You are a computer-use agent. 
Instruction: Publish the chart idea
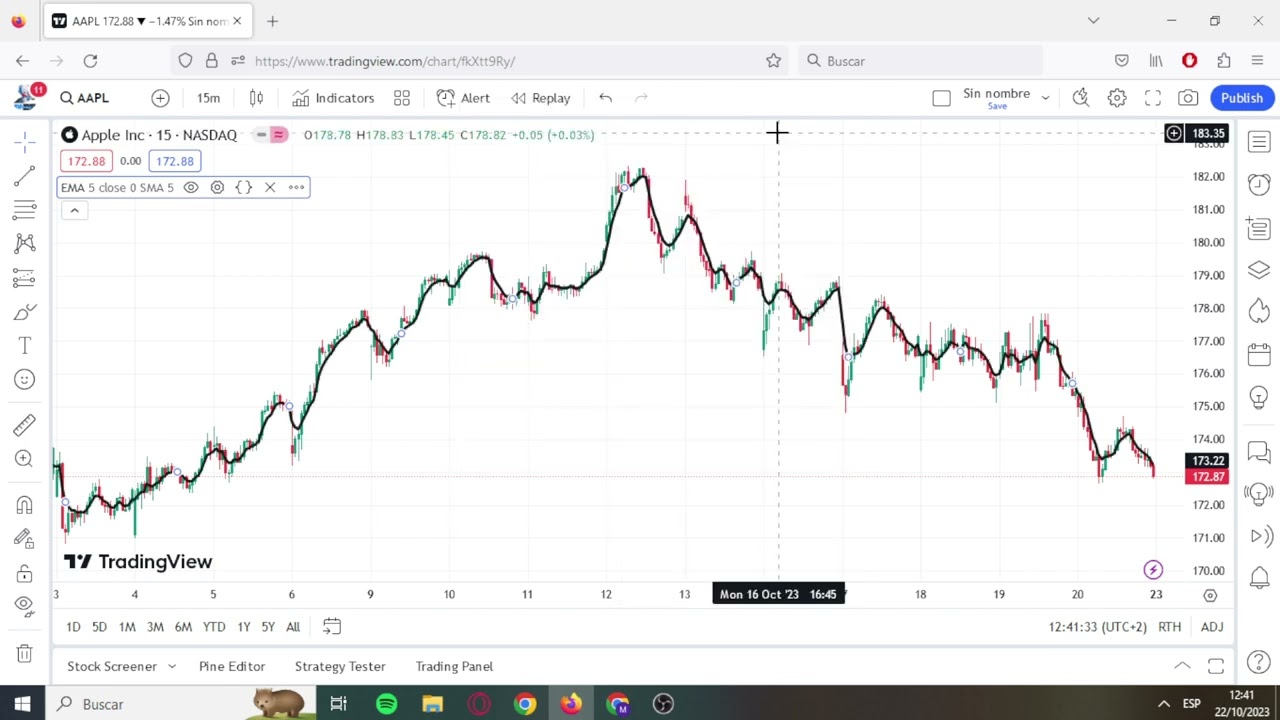(x=1242, y=98)
